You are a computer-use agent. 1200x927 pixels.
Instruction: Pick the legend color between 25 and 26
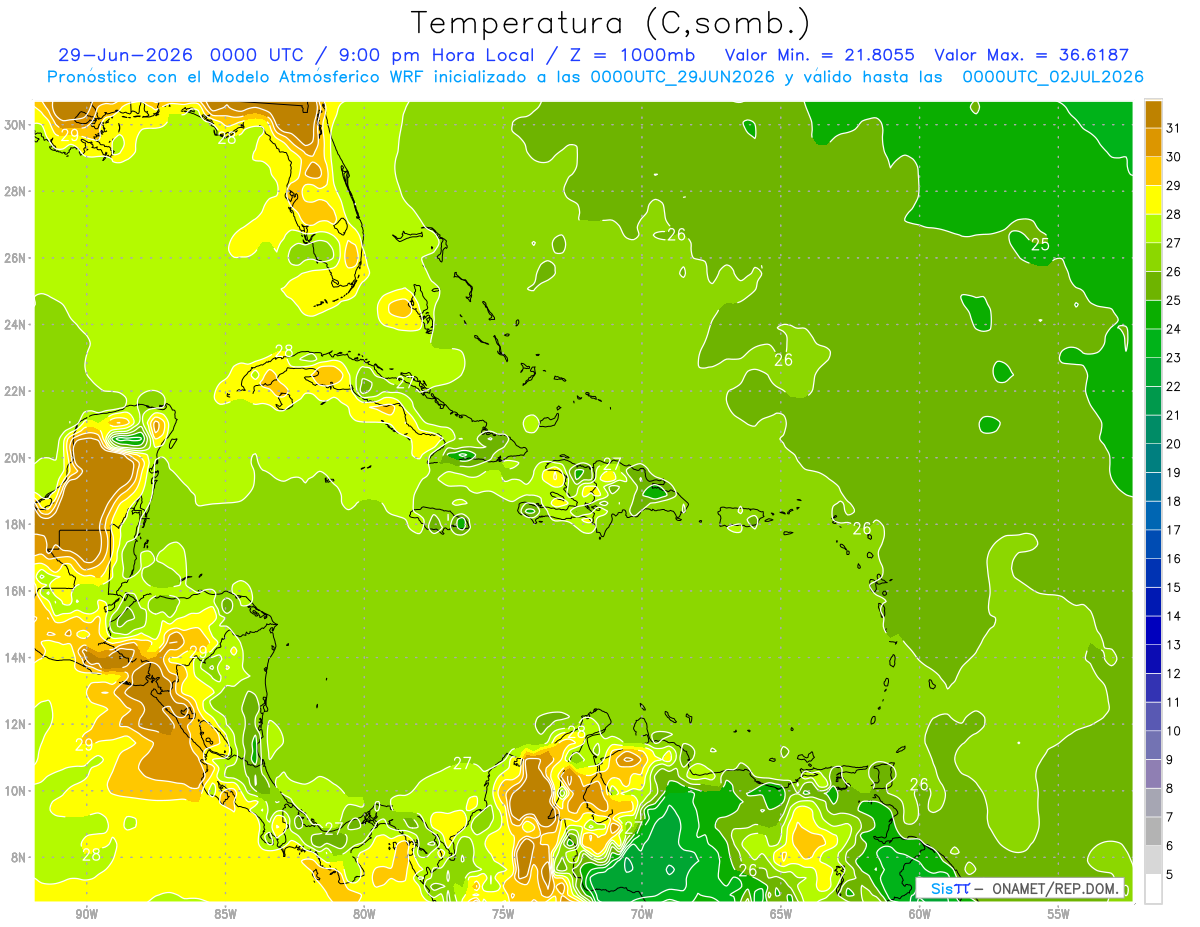click(x=1153, y=286)
